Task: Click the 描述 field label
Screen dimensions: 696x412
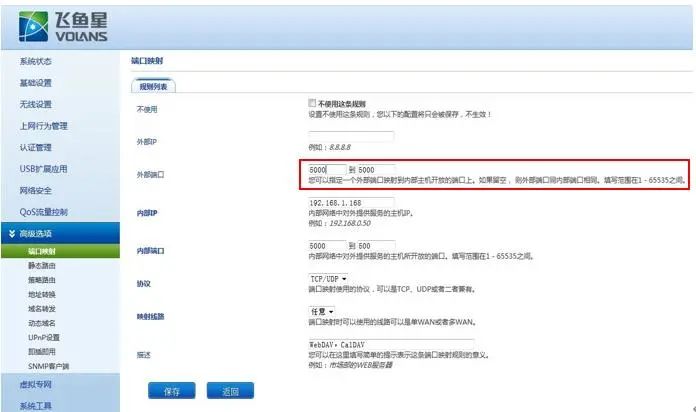Action: click(144, 355)
